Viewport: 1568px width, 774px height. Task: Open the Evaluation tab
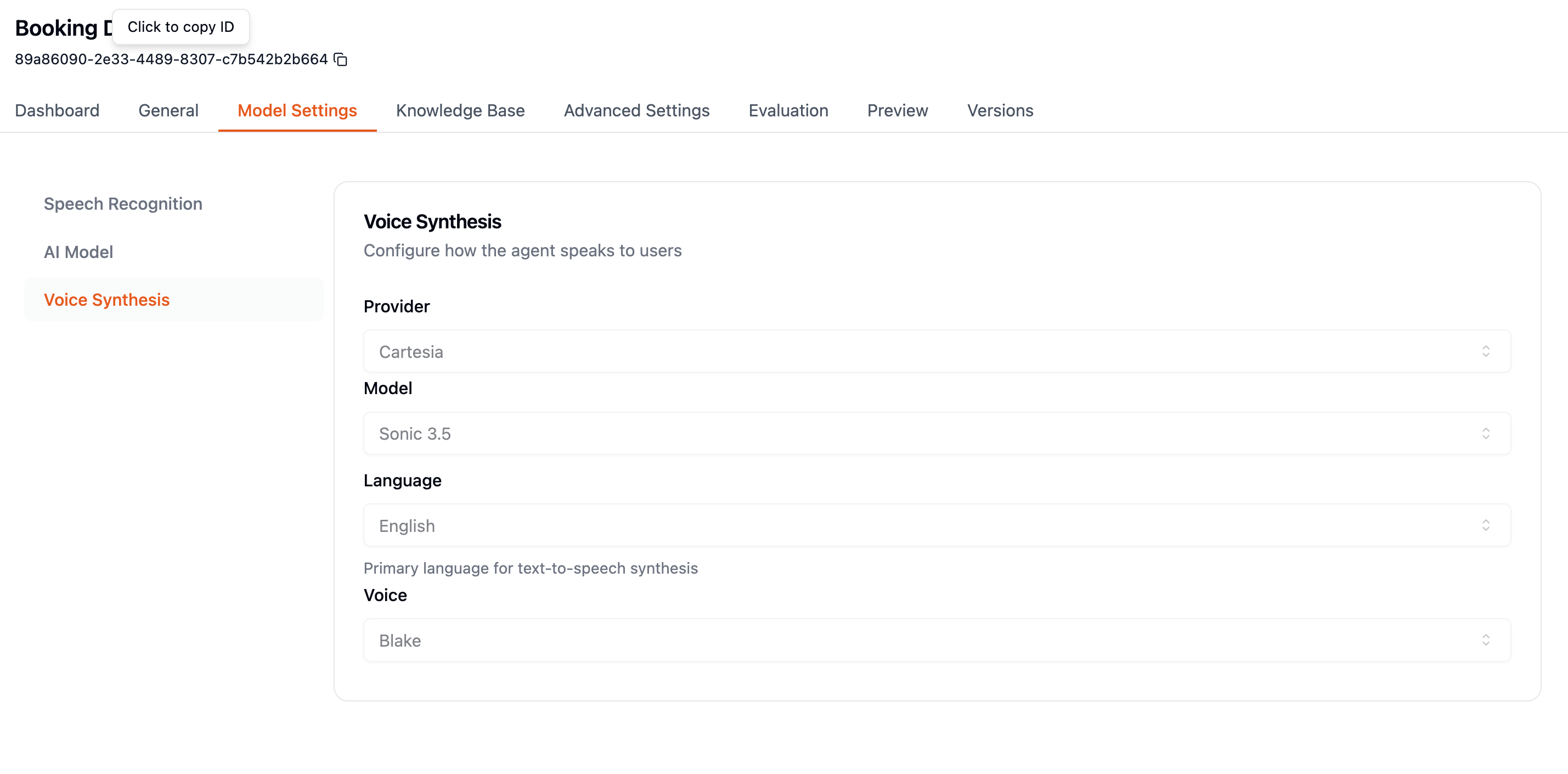click(788, 110)
